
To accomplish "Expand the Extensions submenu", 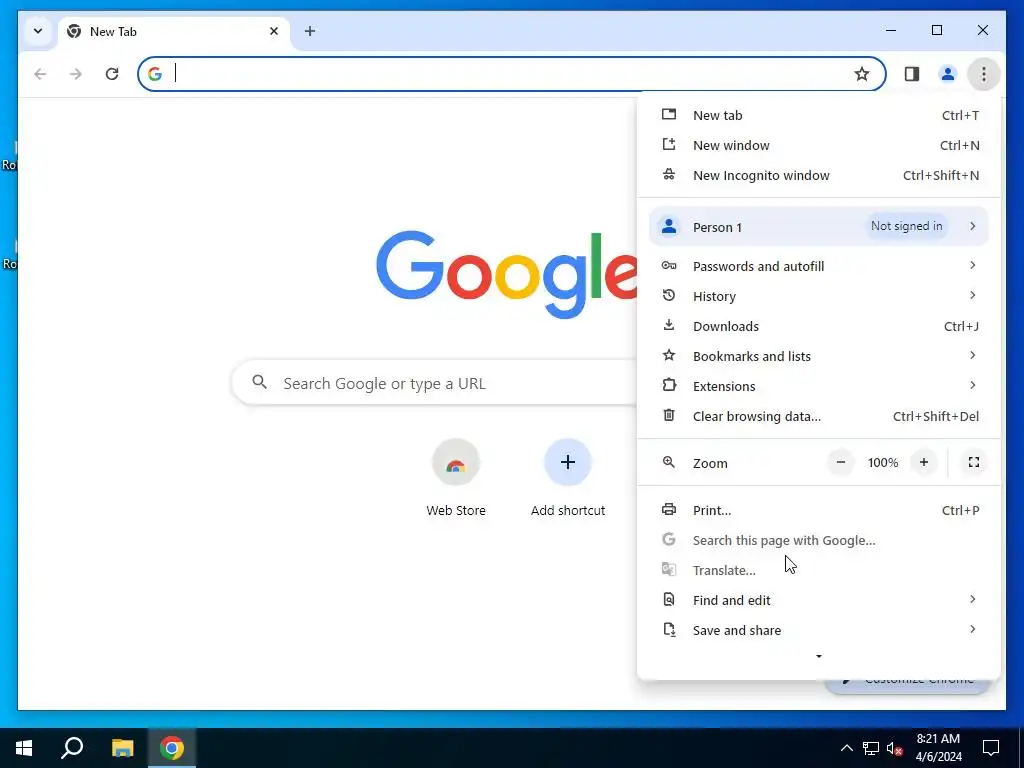I will pos(819,386).
